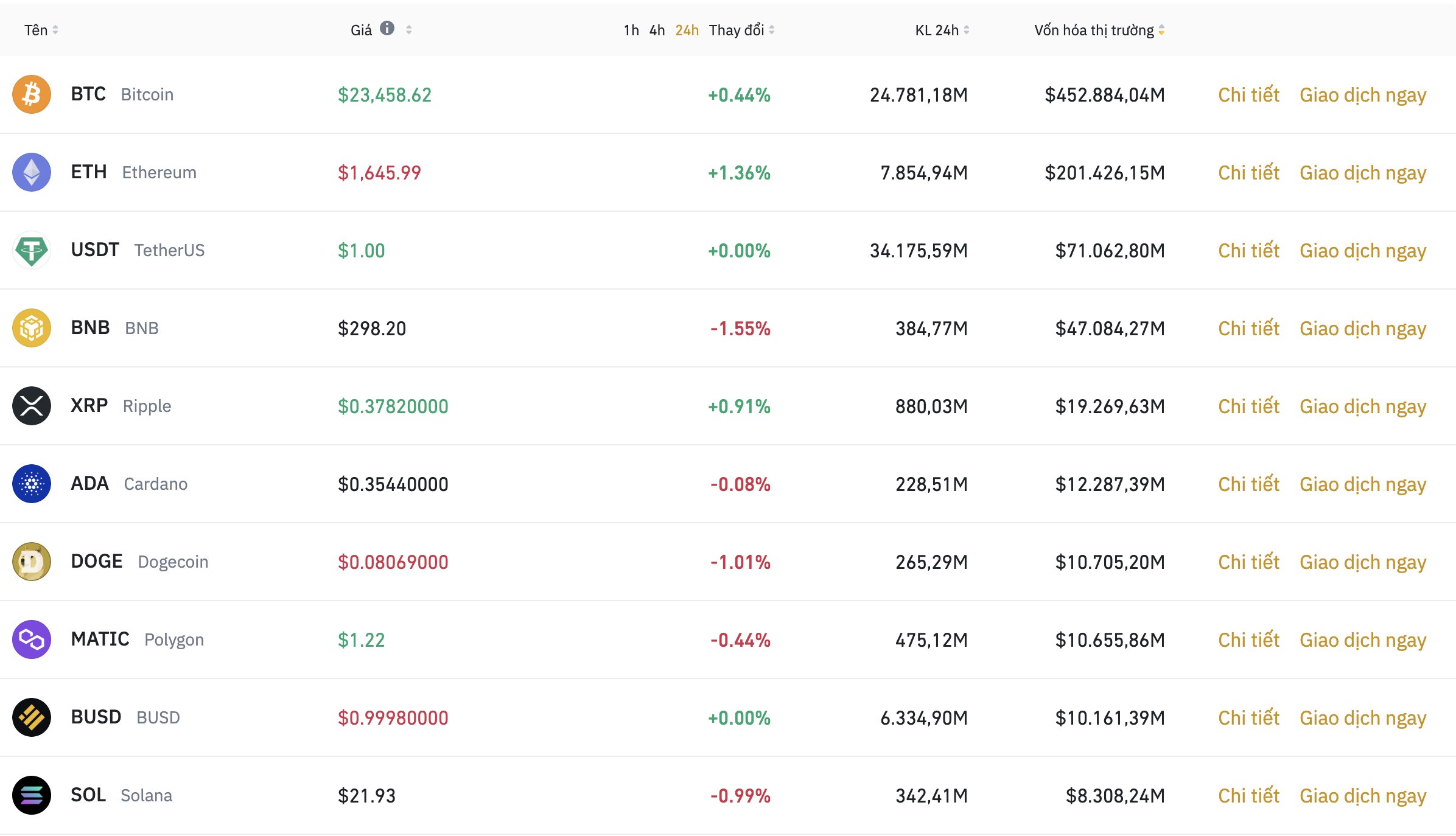Viewport: 1456px width, 836px height.
Task: Sort the table by Tên column
Action: click(41, 30)
